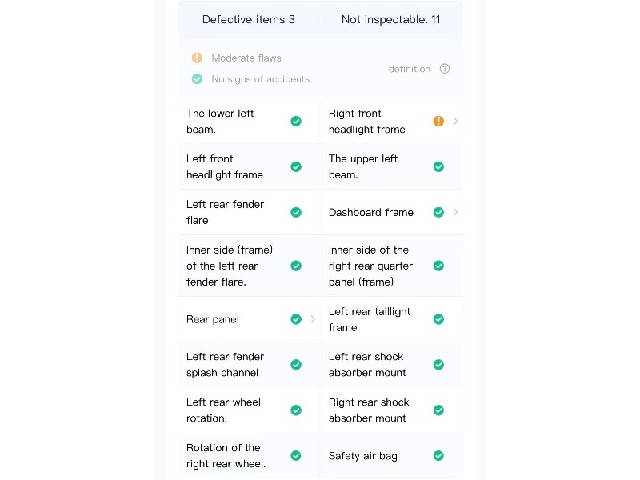Click green check beside Right rear shock absorber mount
The height and width of the screenshot is (480, 640).
(438, 410)
